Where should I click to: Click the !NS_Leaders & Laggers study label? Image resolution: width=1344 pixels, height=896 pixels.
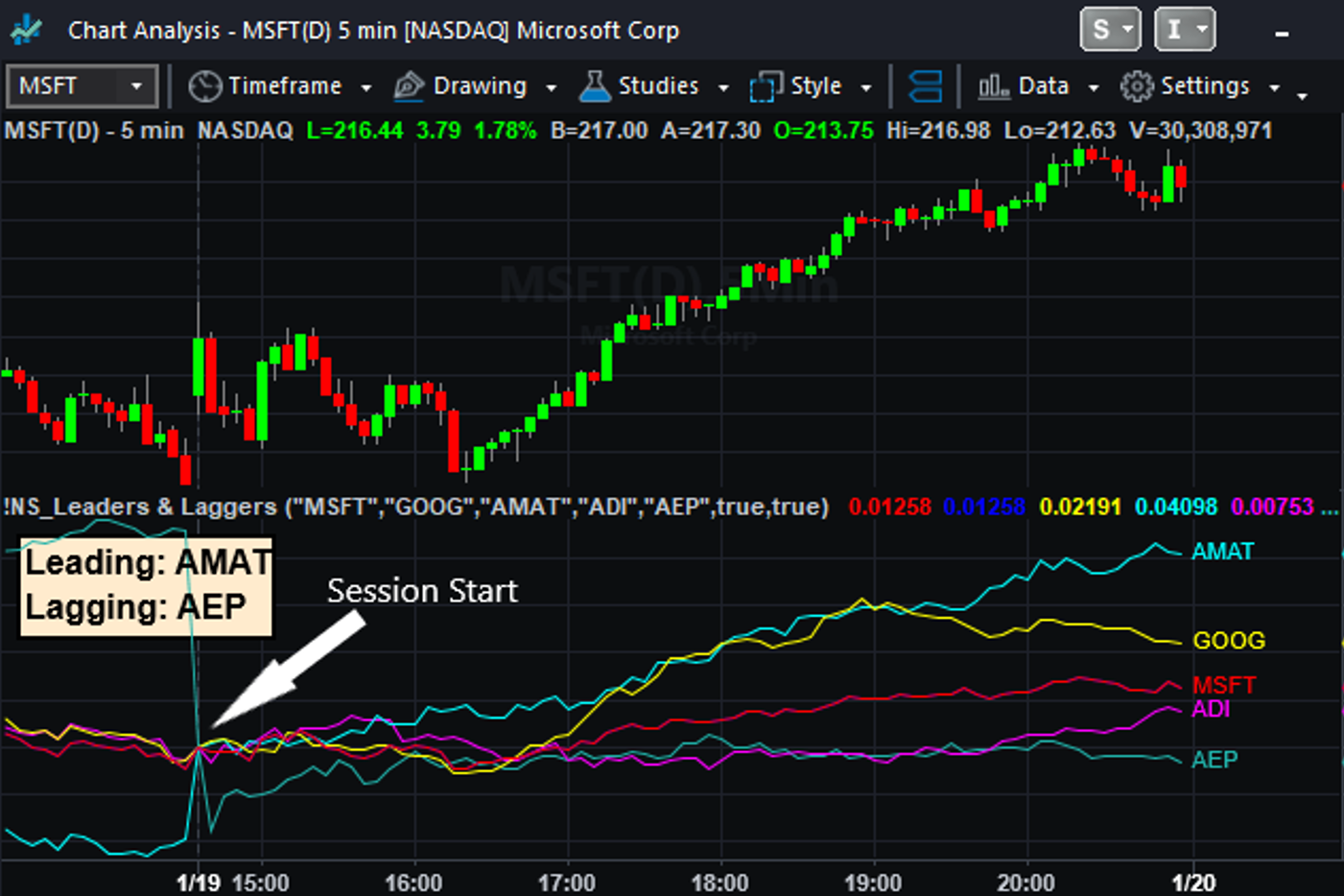[416, 507]
